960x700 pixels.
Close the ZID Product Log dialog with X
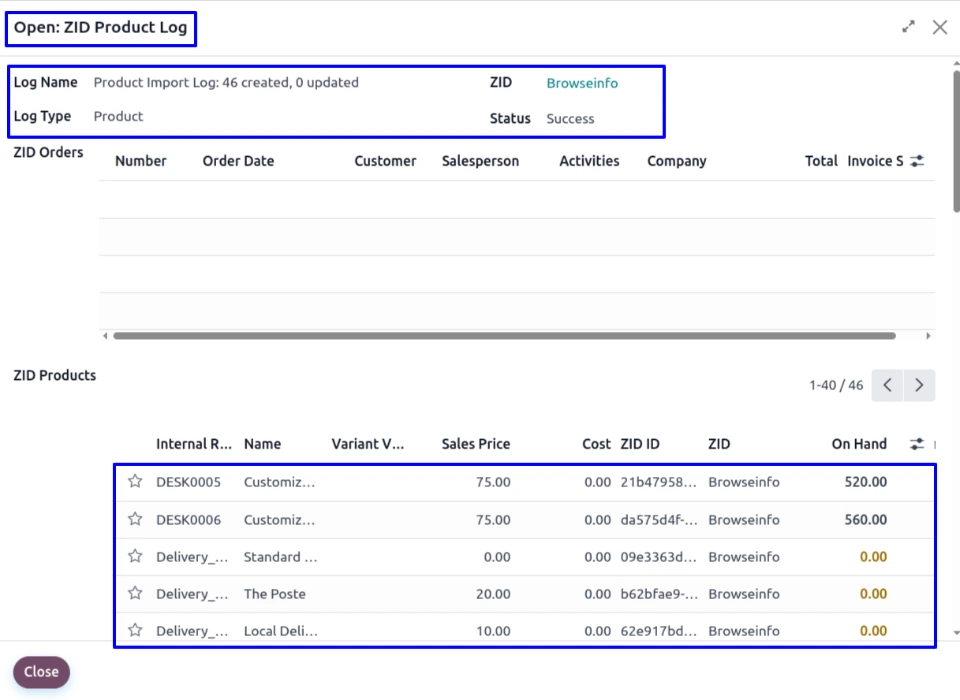pos(940,27)
